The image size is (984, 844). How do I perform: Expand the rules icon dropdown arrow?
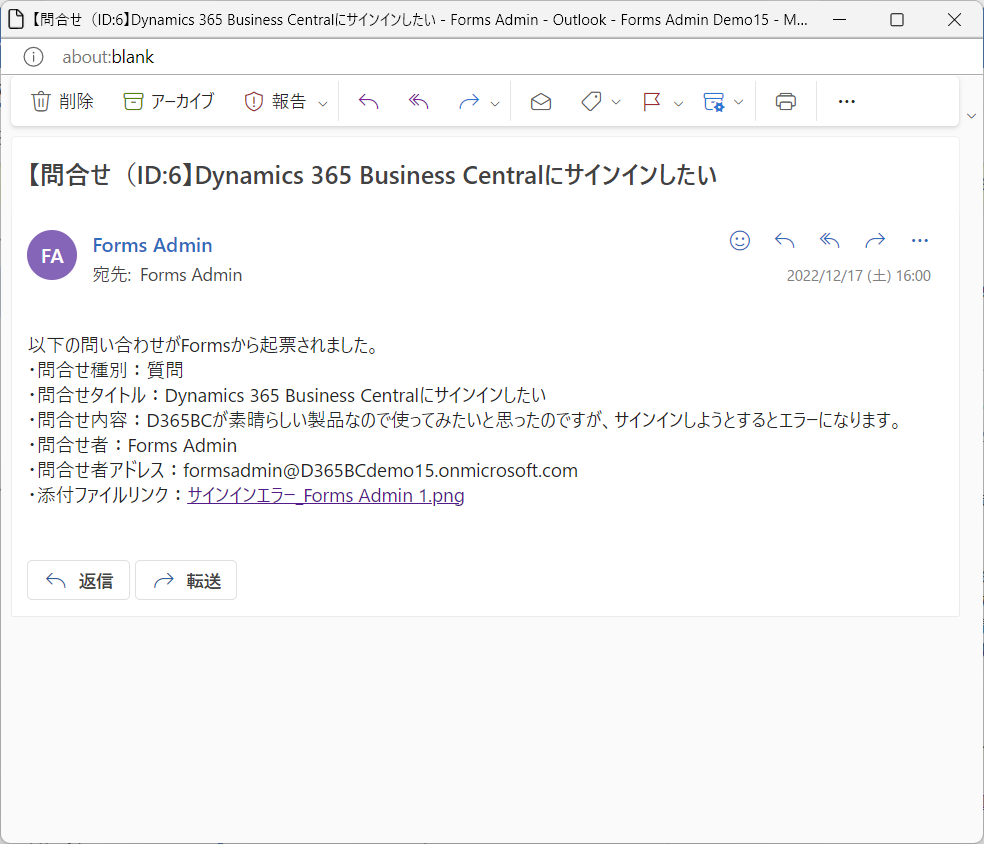739,102
